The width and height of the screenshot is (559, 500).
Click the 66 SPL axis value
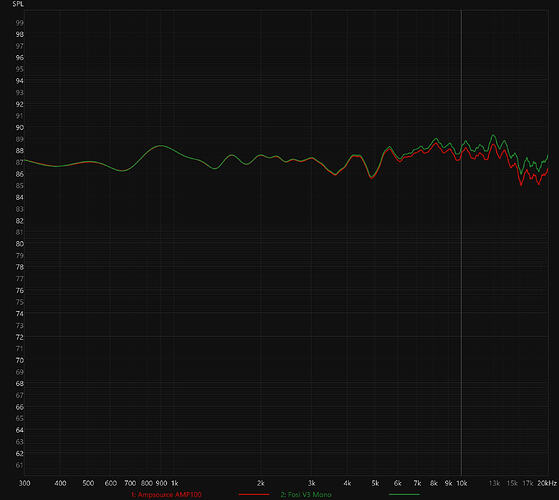tap(20, 407)
